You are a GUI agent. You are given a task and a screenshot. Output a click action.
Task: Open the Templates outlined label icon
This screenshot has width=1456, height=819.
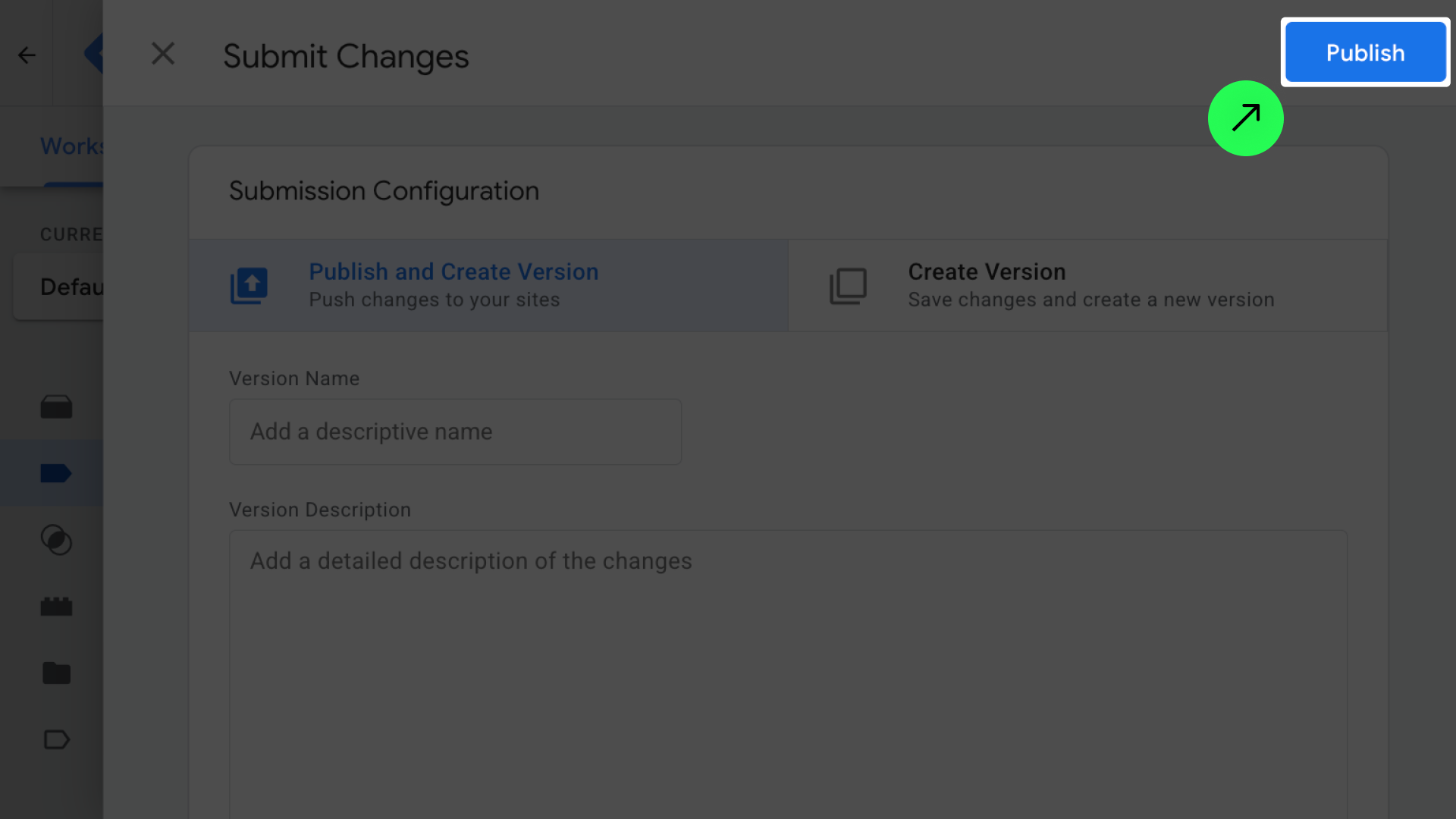coord(56,739)
